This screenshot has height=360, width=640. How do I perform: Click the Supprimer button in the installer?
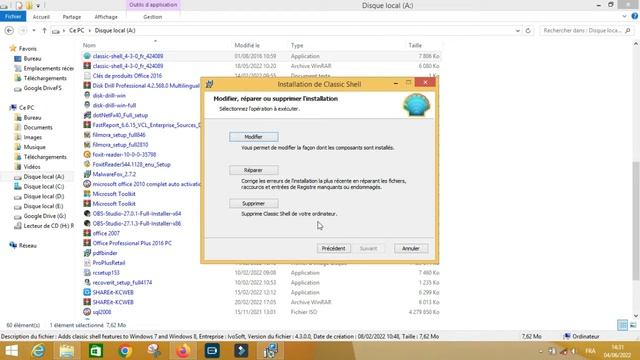253,203
